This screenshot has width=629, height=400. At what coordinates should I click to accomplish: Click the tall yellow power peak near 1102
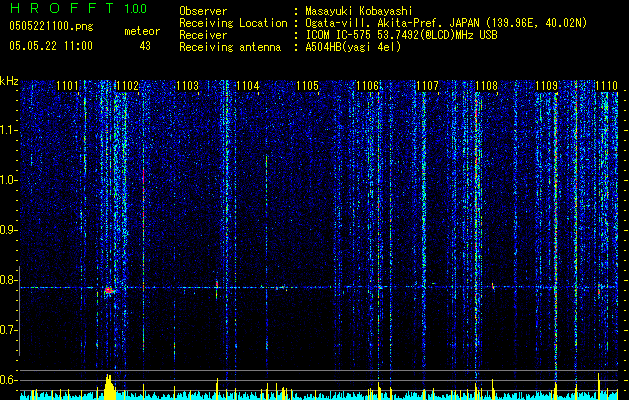click(109, 387)
